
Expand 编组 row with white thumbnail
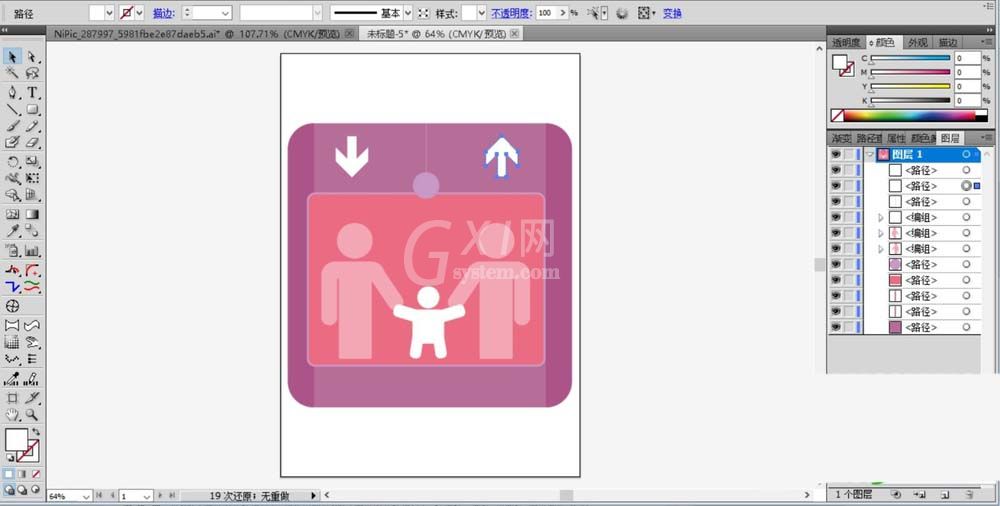pos(881,218)
